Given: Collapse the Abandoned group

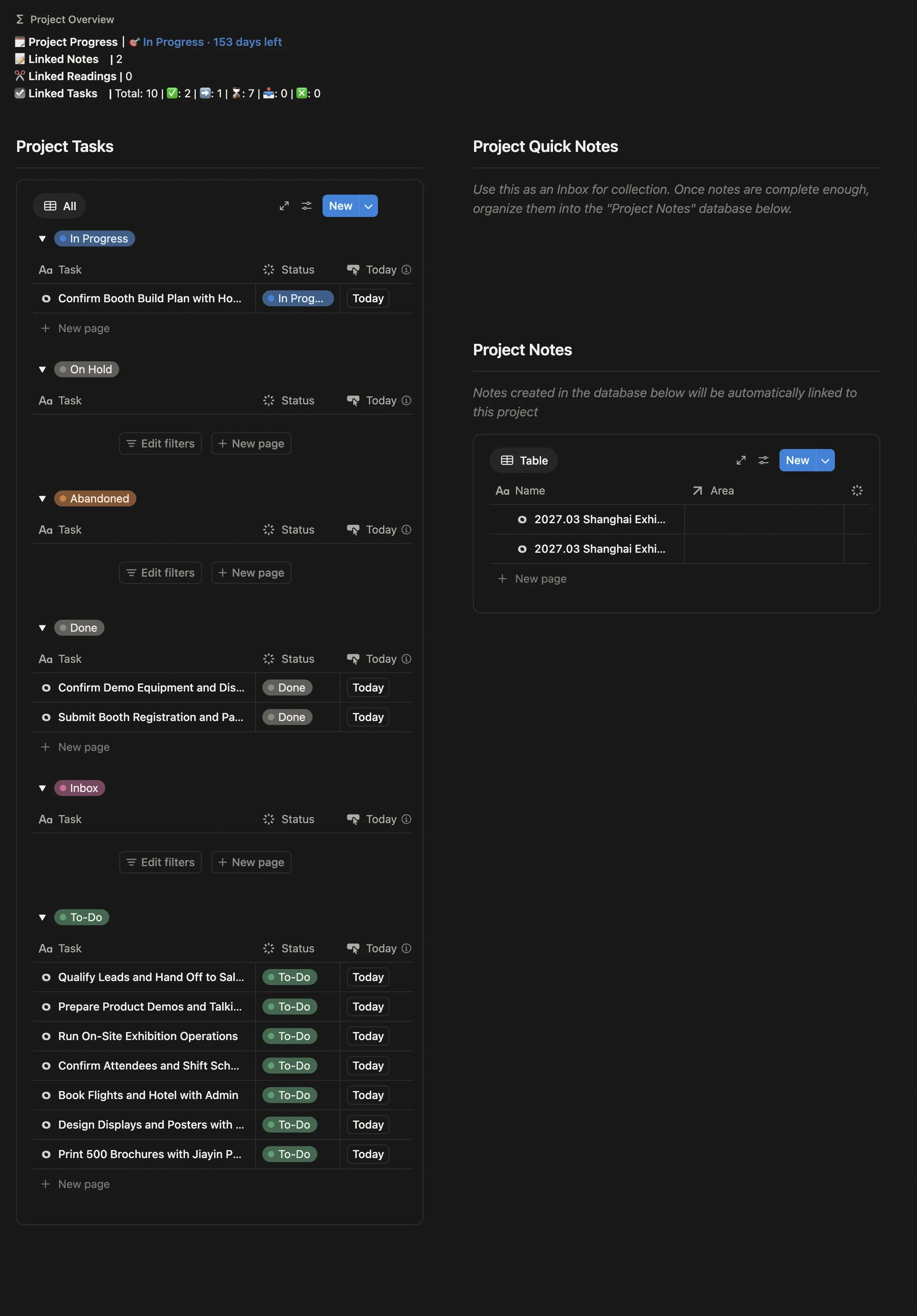Looking at the screenshot, I should pos(42,498).
